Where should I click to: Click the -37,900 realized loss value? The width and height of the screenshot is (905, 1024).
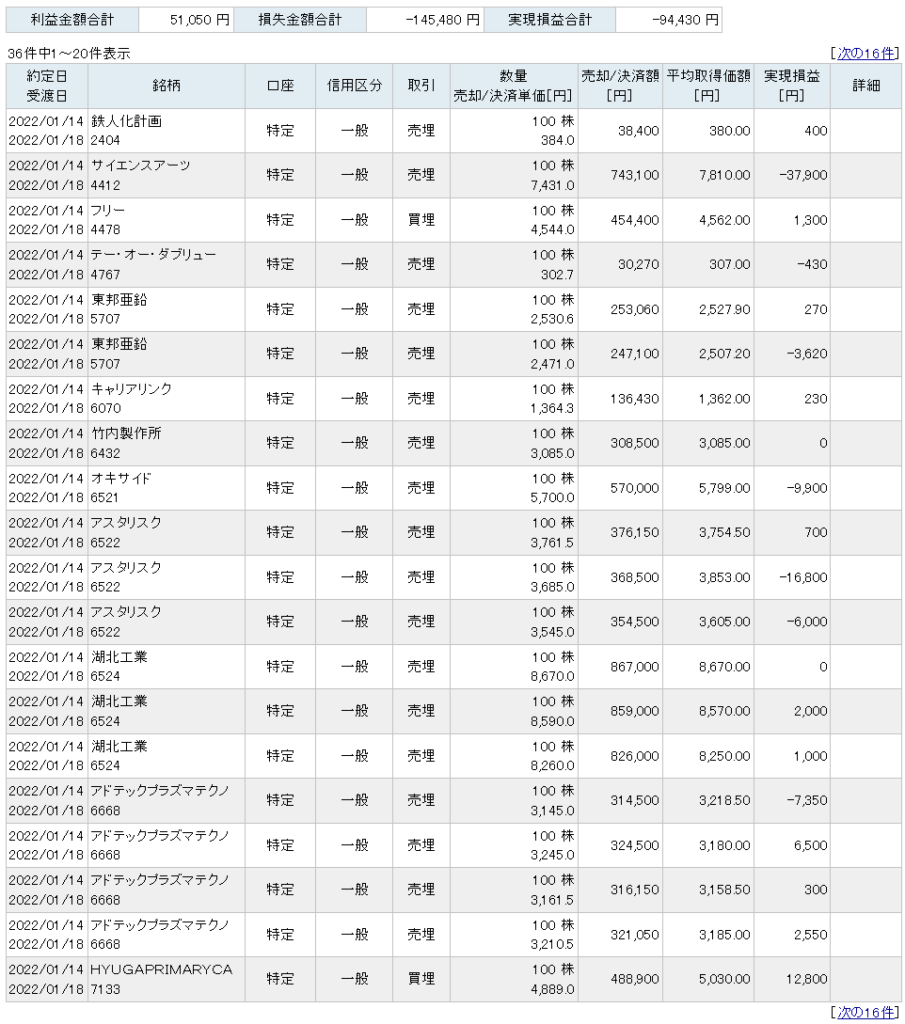(x=803, y=175)
